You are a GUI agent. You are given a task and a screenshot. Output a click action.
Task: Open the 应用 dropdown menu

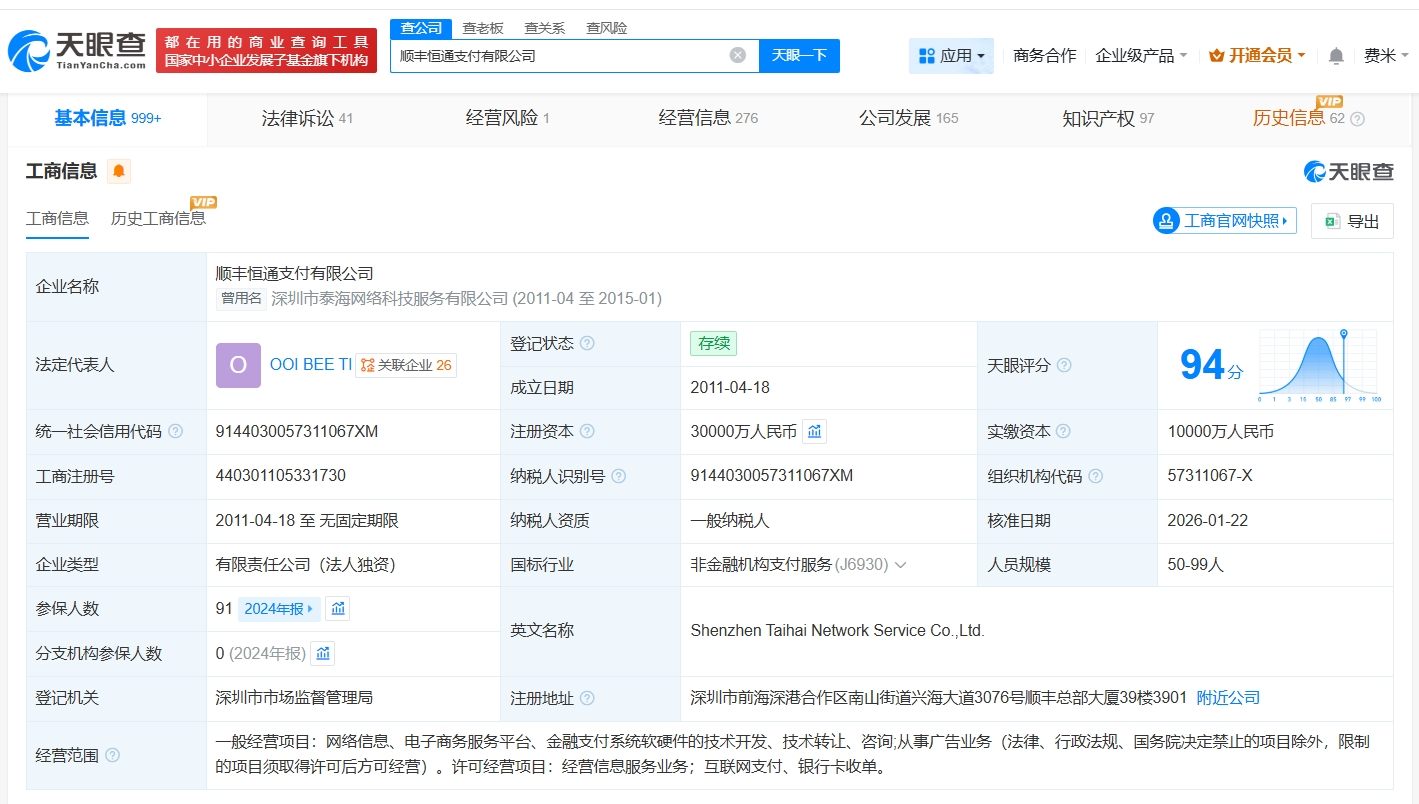[x=951, y=56]
